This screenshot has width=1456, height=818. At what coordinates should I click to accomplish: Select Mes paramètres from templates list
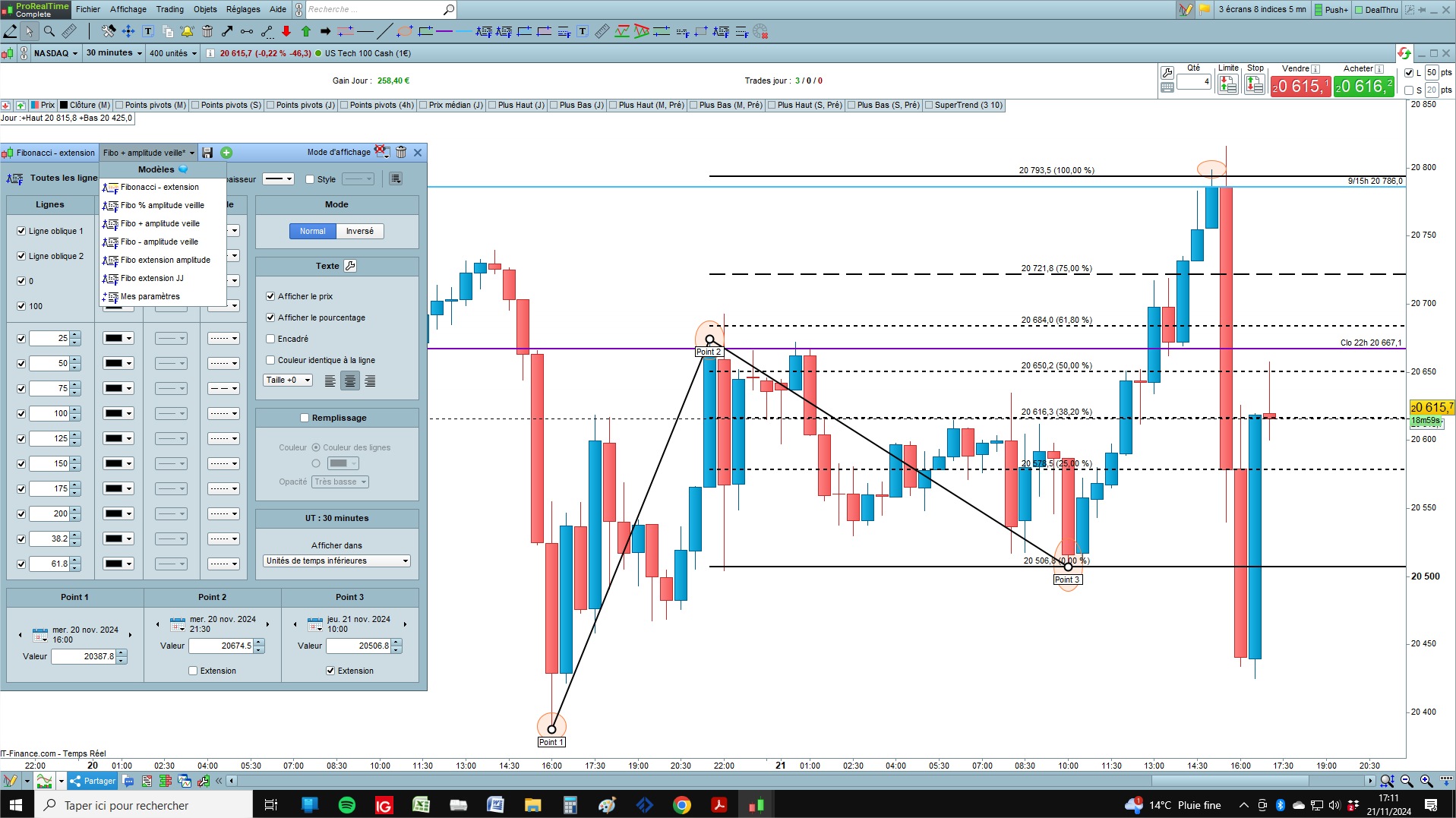163,296
